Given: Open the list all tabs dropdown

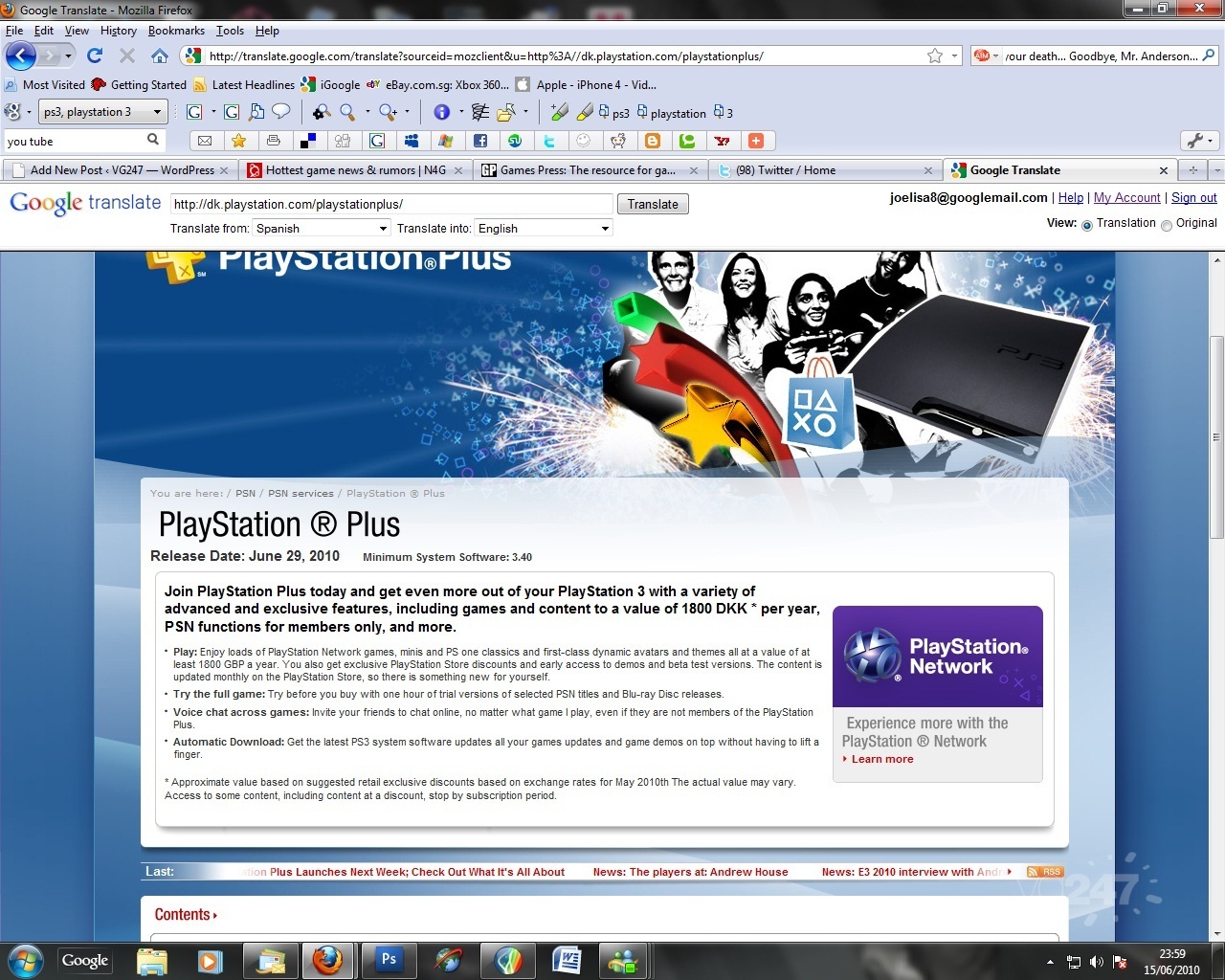Looking at the screenshot, I should tap(1215, 170).
